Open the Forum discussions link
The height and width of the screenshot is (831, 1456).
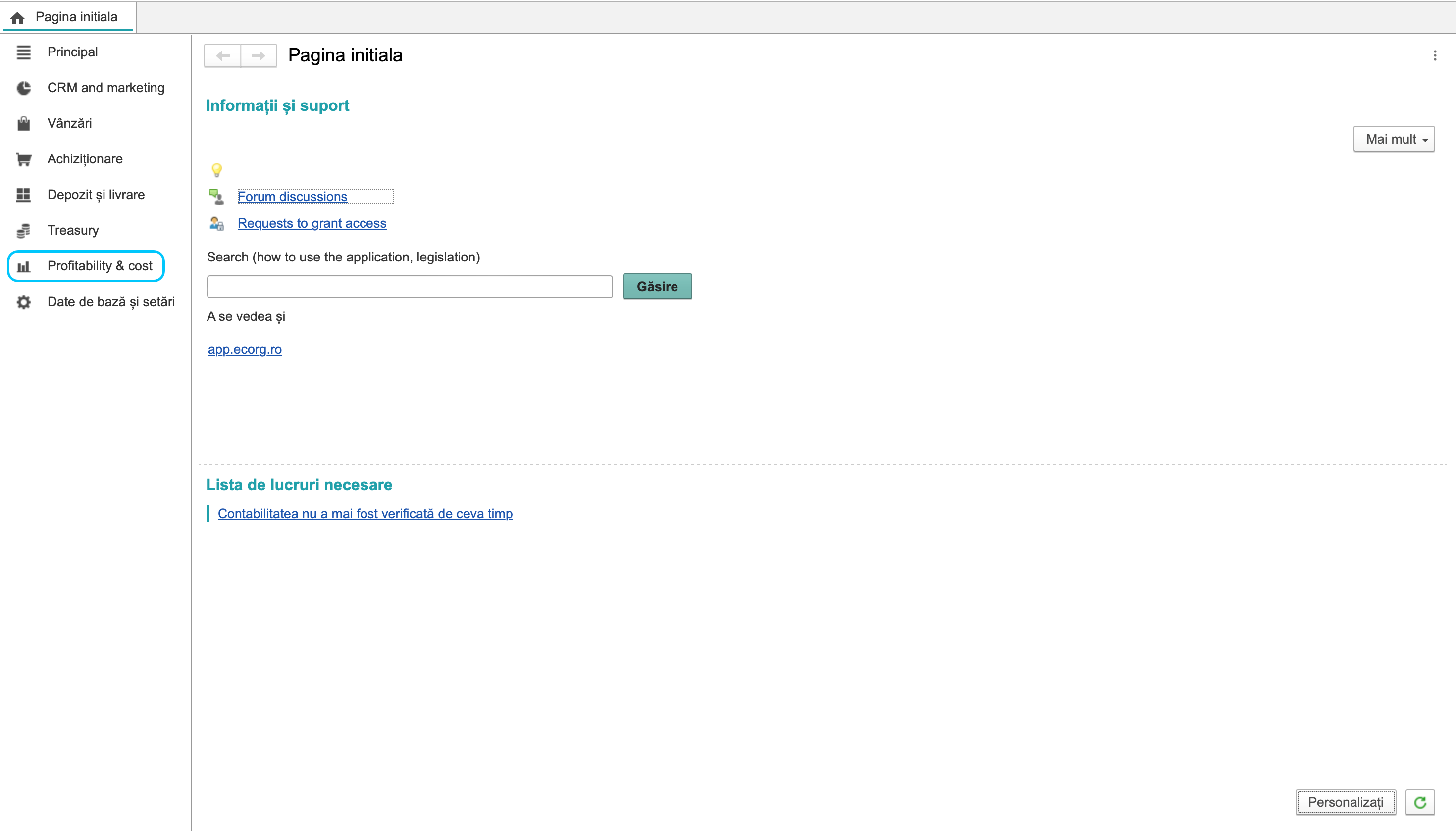point(292,196)
